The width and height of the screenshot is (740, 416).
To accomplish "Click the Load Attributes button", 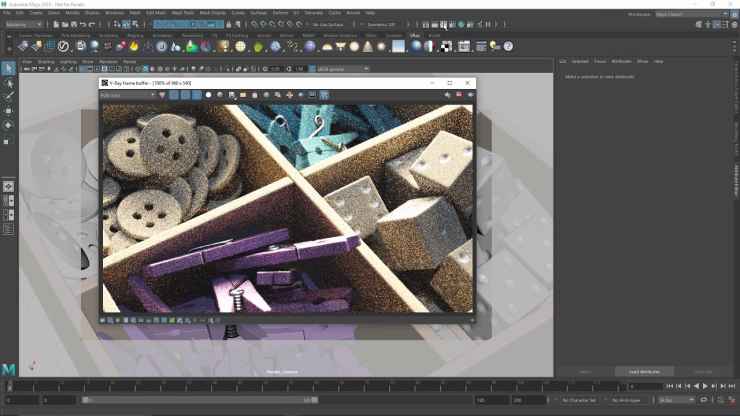I will click(x=643, y=371).
